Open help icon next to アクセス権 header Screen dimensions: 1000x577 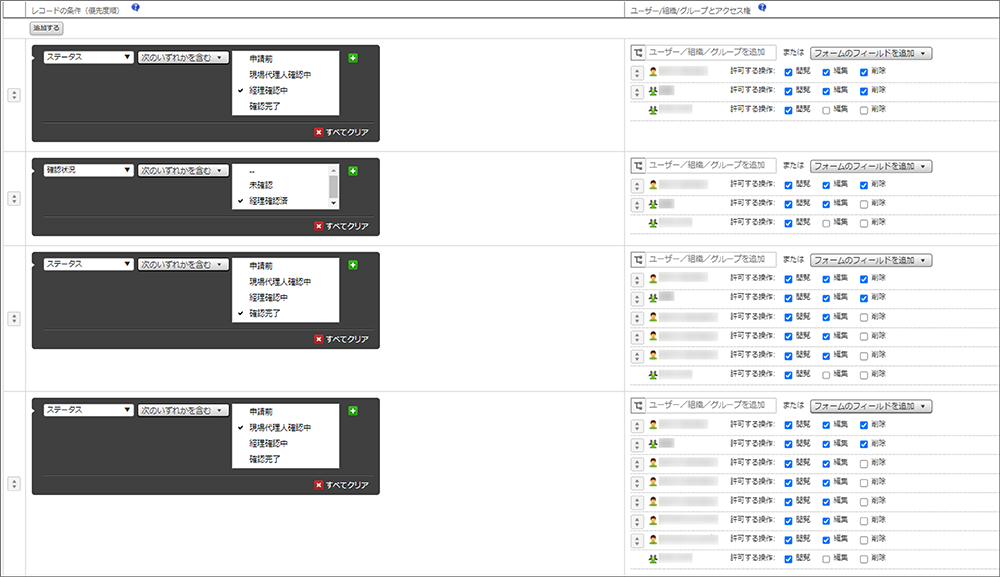coord(762,8)
